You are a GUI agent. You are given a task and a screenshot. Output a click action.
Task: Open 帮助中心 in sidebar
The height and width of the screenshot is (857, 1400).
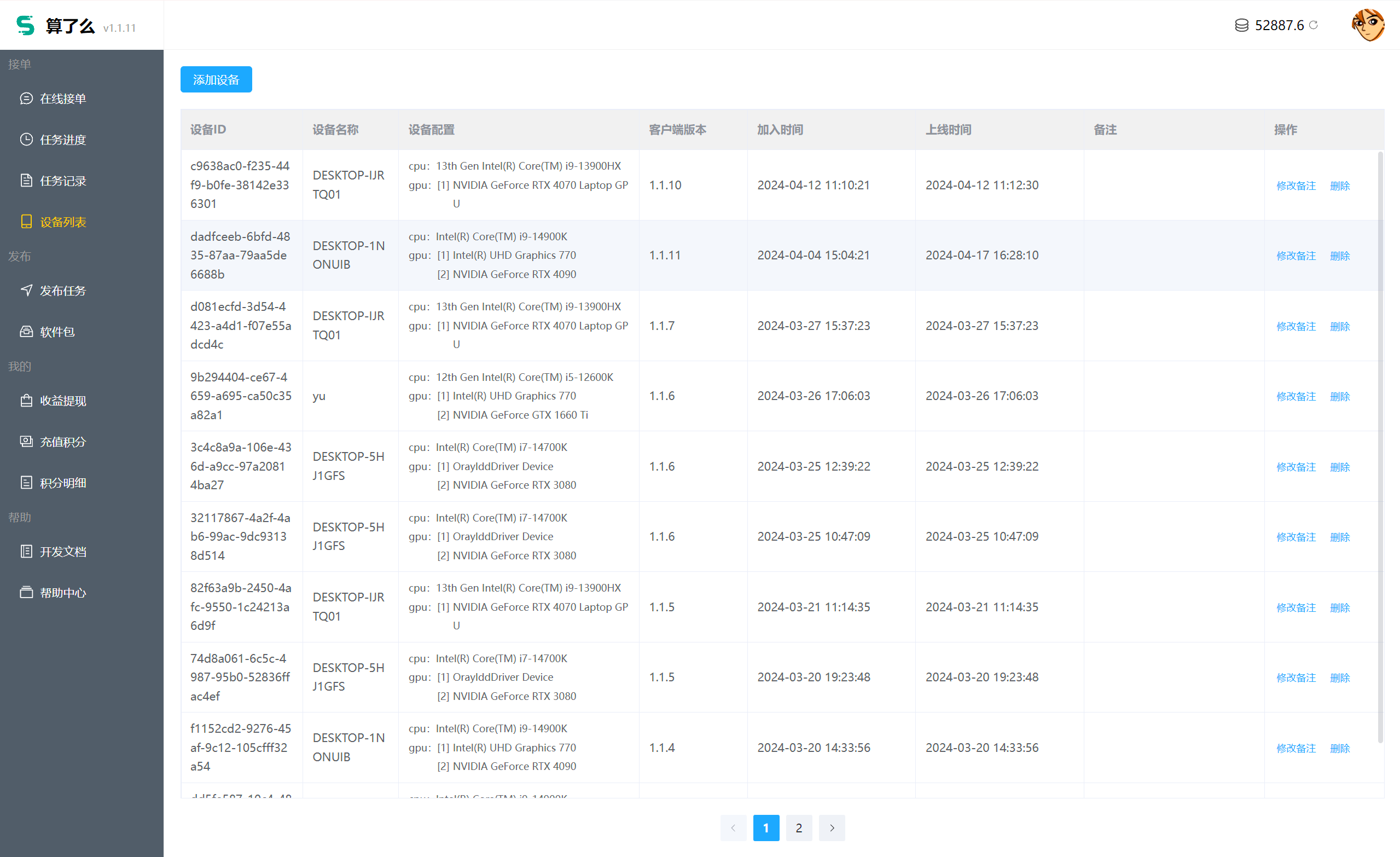pos(62,593)
